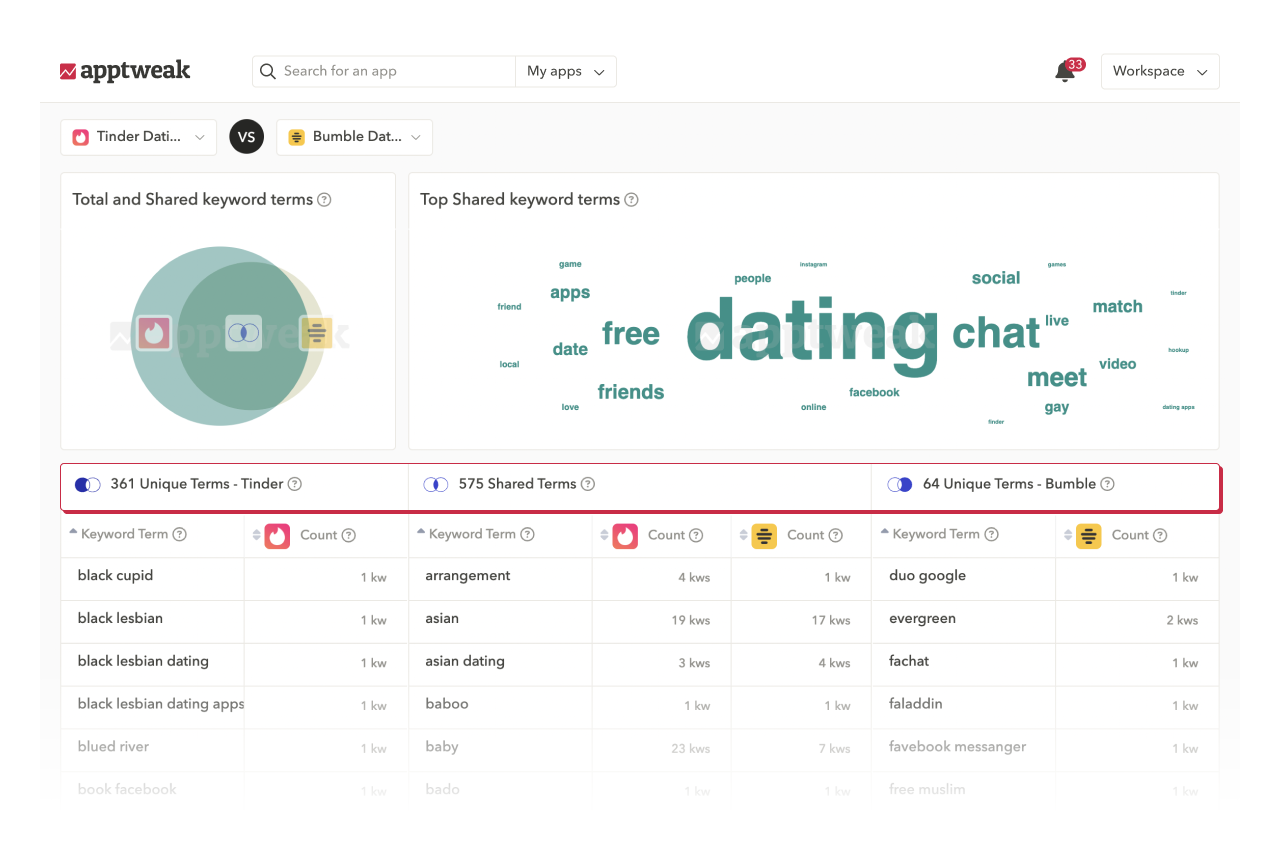Click help icon in shared Keyword Term header
This screenshot has width=1280, height=854.
click(x=527, y=534)
